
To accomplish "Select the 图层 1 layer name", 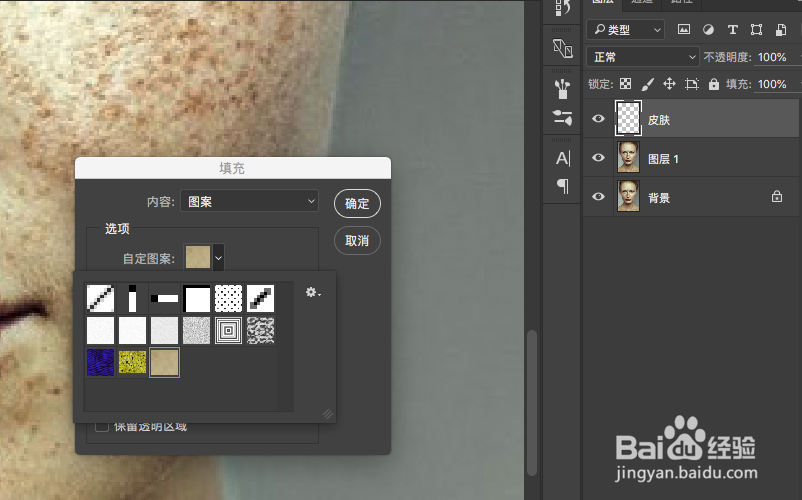I will 663,159.
